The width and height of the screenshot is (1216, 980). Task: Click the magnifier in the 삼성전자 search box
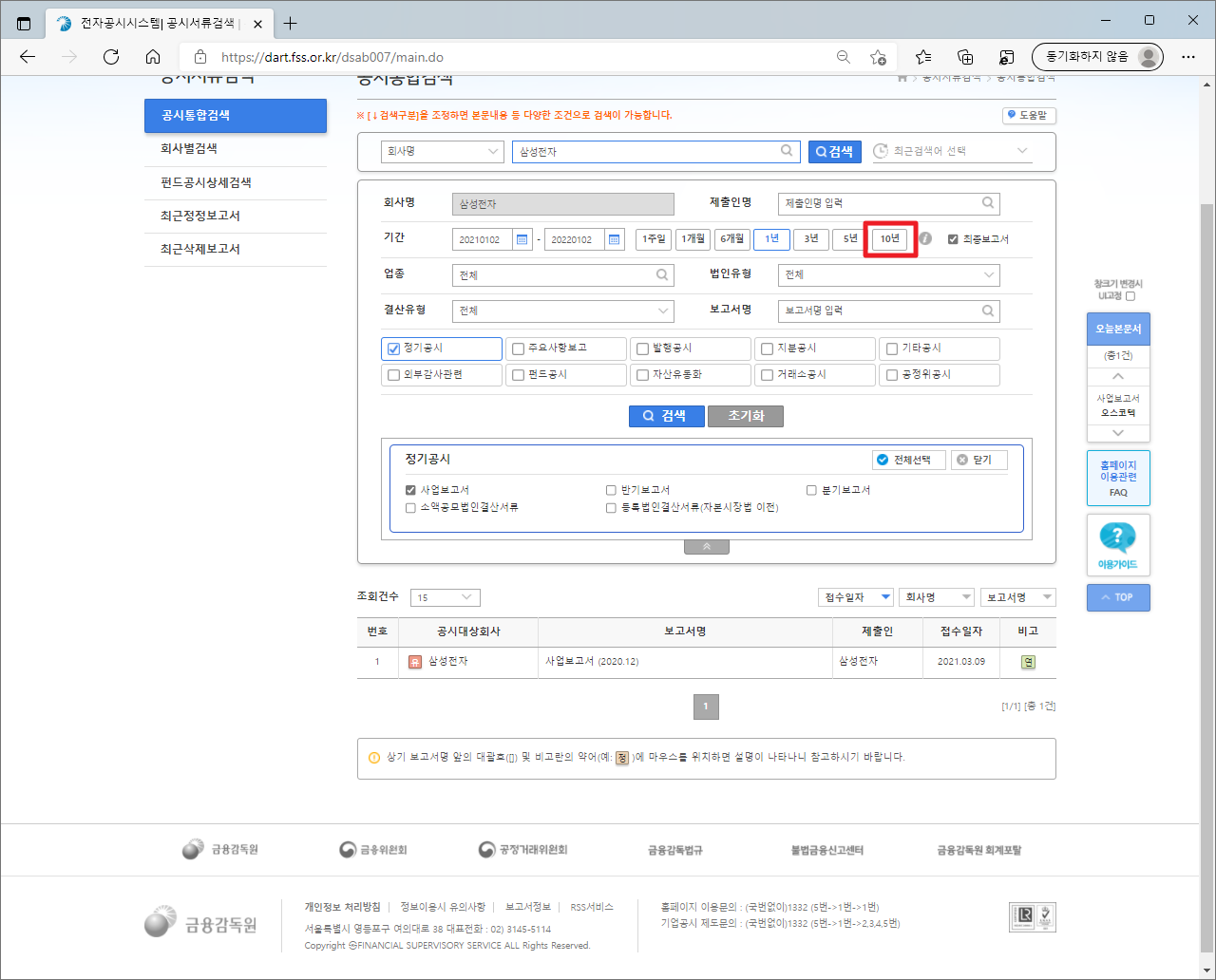pos(788,150)
